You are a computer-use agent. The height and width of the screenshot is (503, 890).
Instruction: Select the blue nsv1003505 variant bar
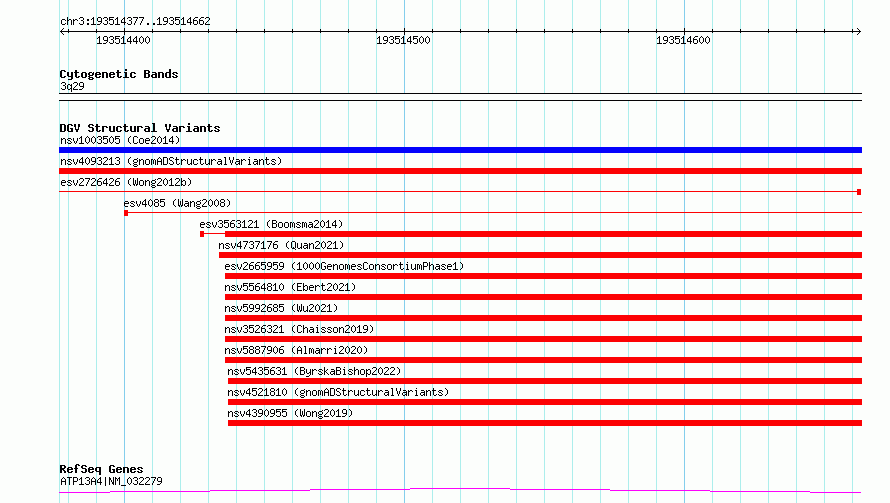click(x=460, y=150)
